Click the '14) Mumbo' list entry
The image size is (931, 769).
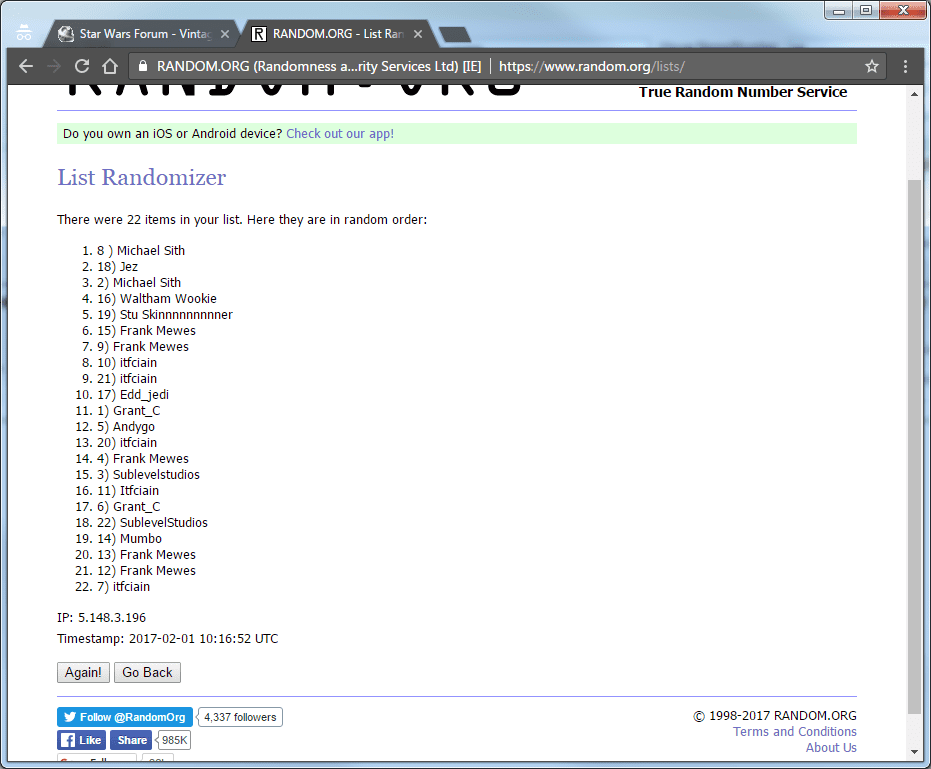(129, 539)
